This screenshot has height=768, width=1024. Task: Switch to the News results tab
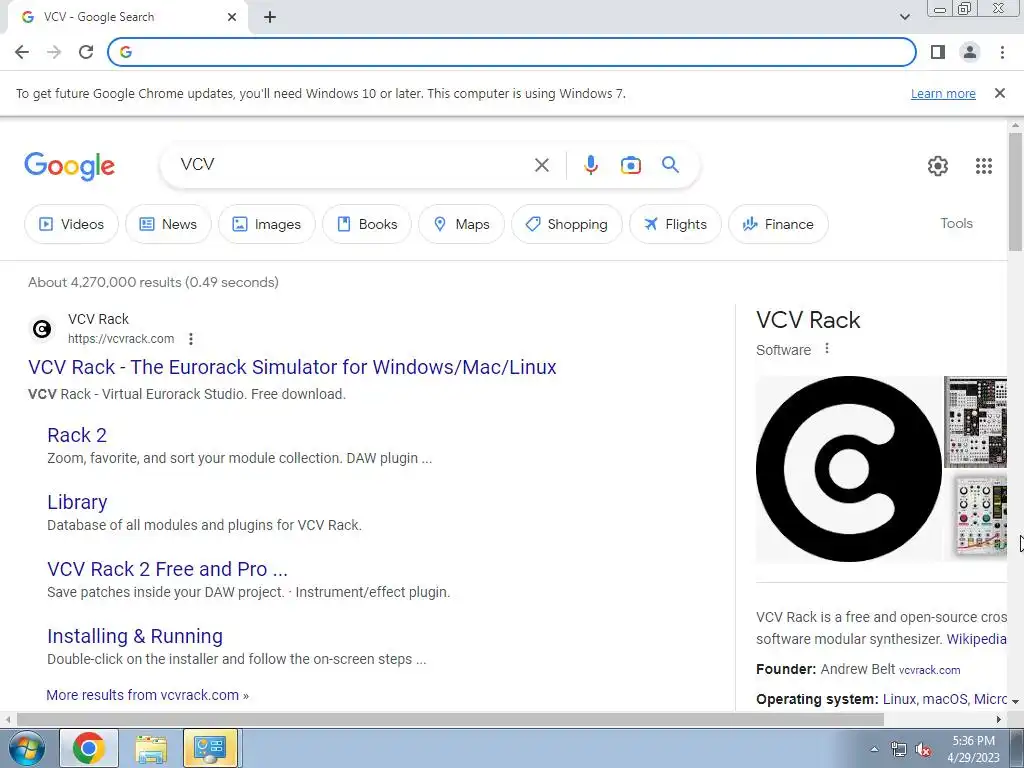(168, 224)
